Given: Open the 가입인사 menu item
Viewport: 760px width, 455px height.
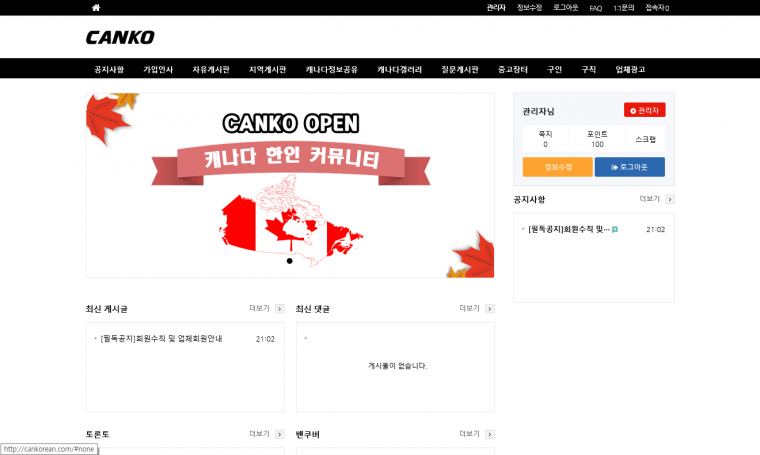Looking at the screenshot, I should pos(158,69).
